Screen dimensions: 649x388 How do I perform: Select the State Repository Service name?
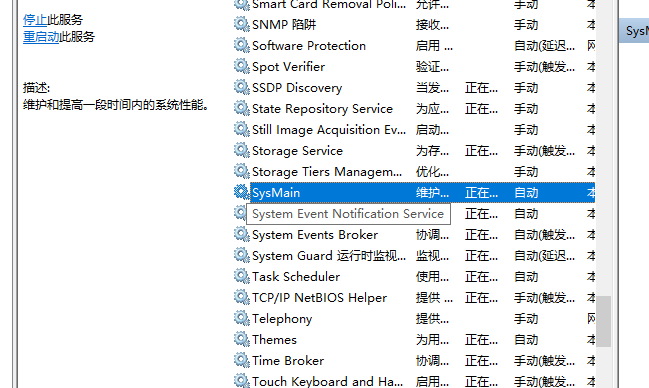322,109
